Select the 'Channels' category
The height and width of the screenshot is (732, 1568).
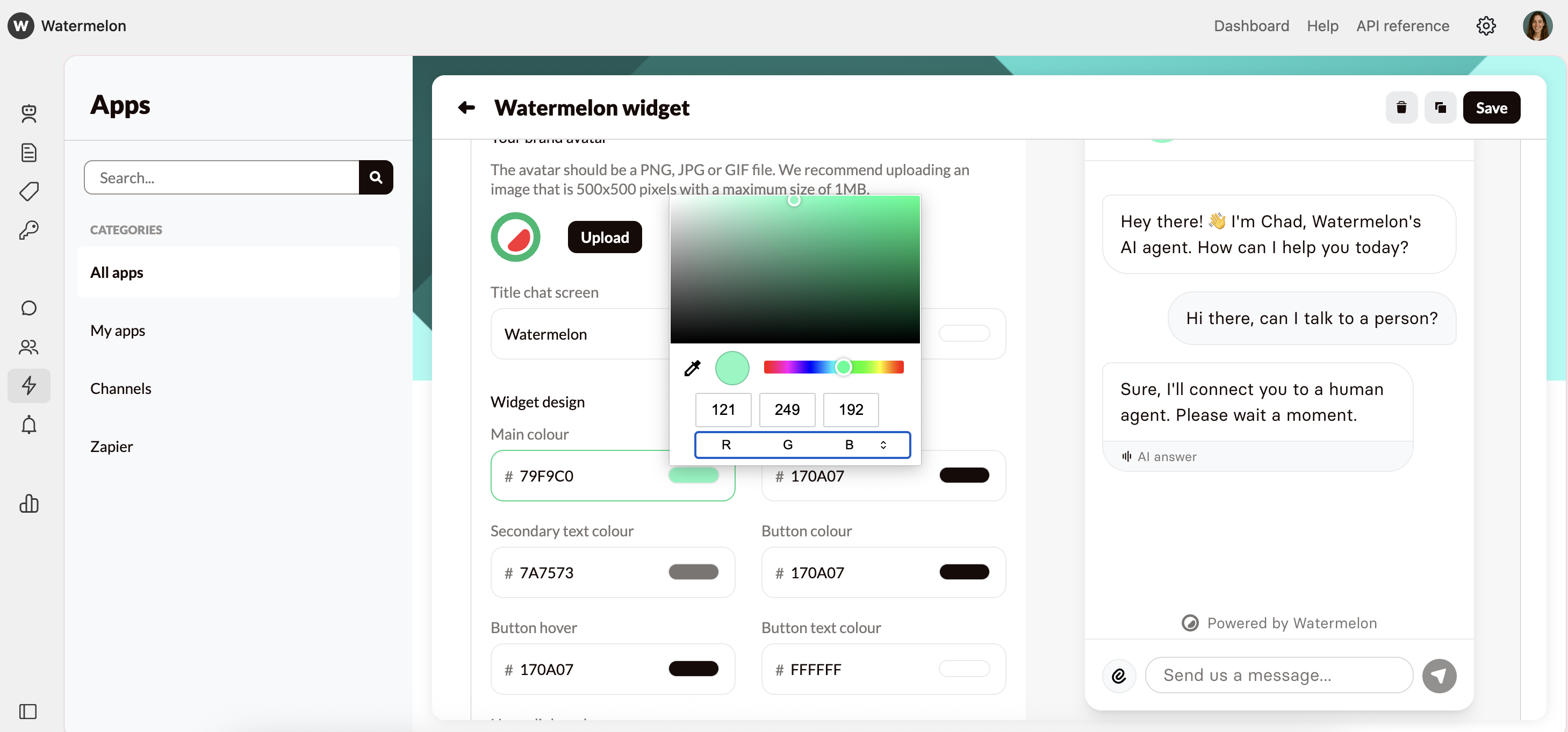(120, 388)
